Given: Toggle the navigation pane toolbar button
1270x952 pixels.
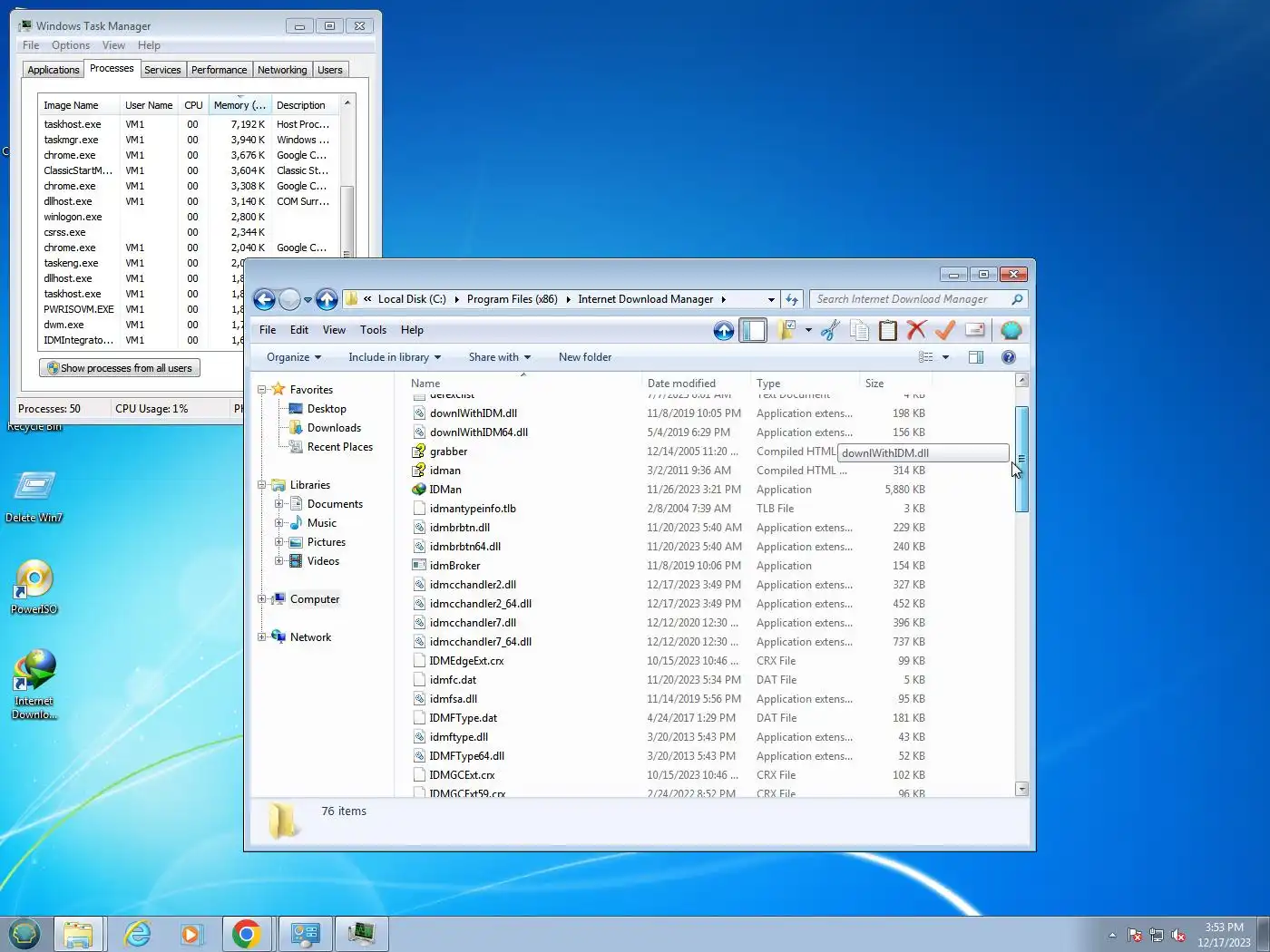Looking at the screenshot, I should tap(753, 331).
